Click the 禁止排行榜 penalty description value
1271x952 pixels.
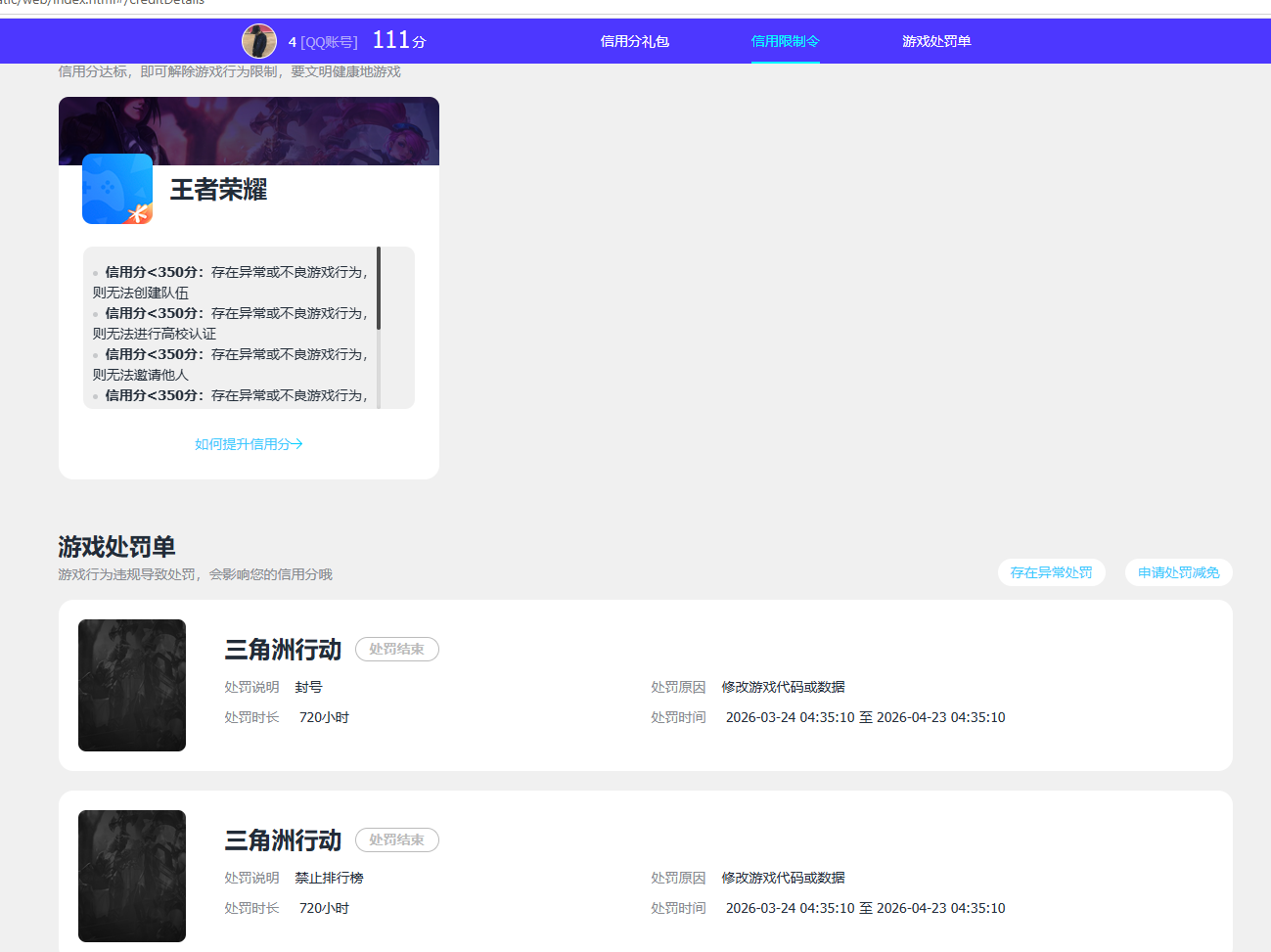click(329, 878)
